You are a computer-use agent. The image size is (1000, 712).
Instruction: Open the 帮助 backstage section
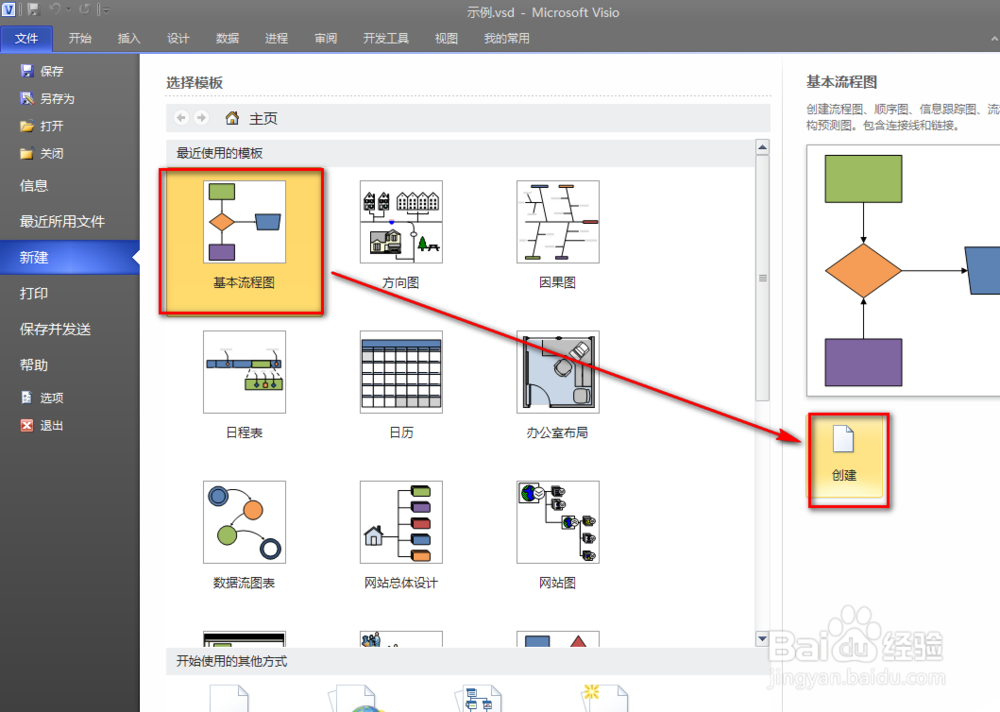tap(34, 365)
